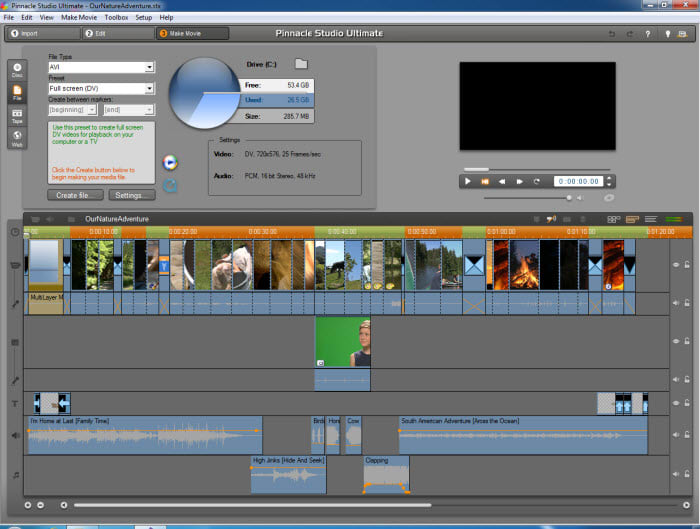The width and height of the screenshot is (700, 529).
Task: Adjust the preview volume slider
Action: coord(569,198)
